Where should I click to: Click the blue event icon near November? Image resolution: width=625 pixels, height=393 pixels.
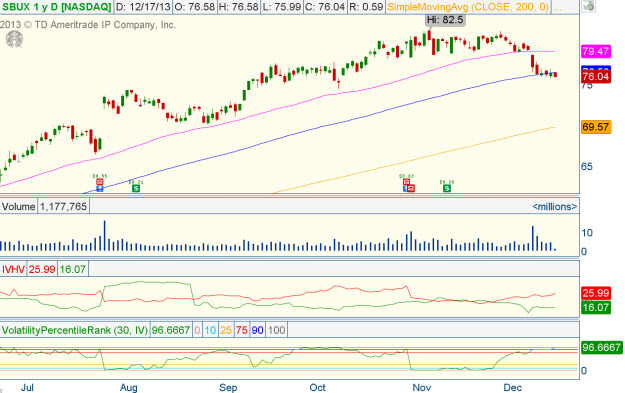405,188
